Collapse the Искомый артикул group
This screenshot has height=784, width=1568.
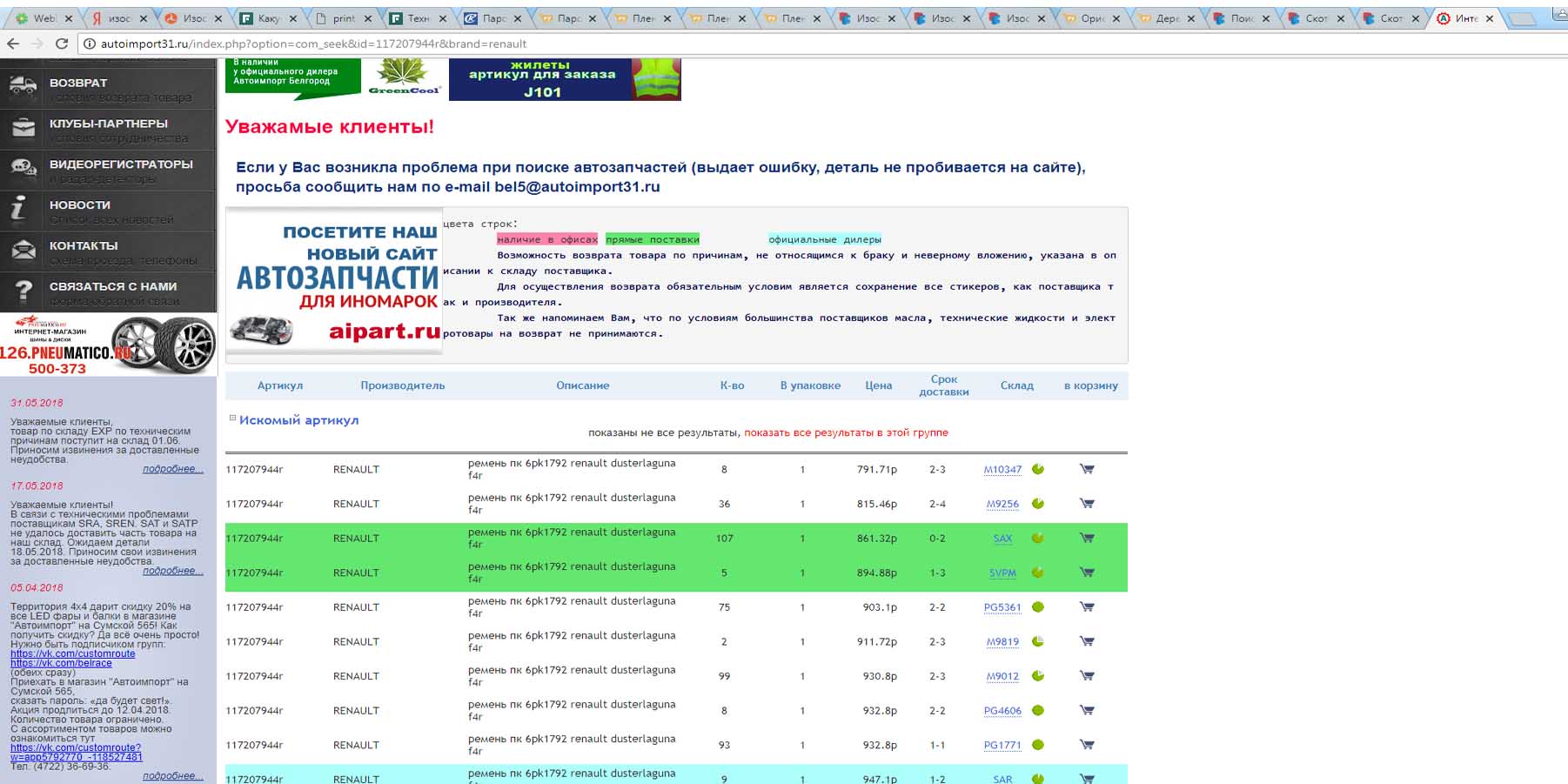tap(232, 419)
